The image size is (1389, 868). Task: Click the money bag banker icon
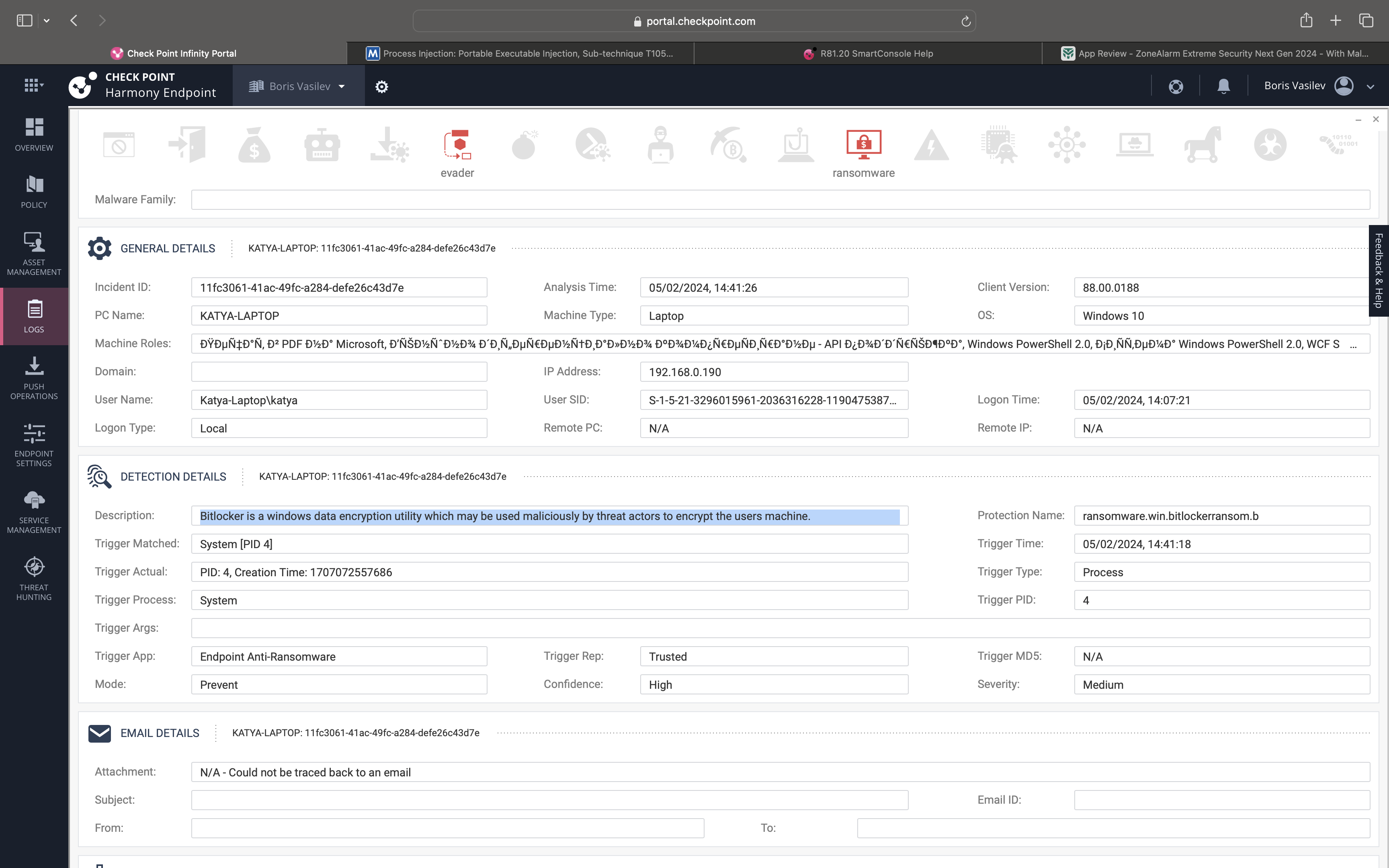click(254, 145)
